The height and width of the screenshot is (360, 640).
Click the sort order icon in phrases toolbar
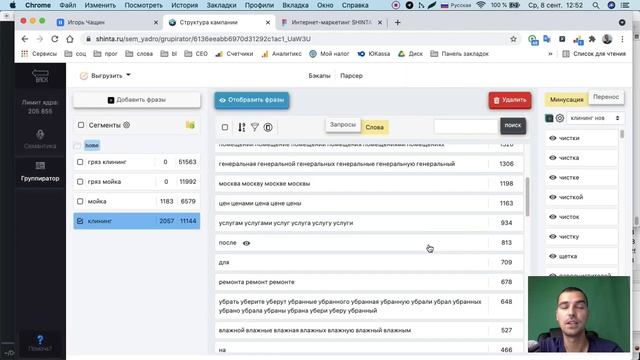[242, 127]
